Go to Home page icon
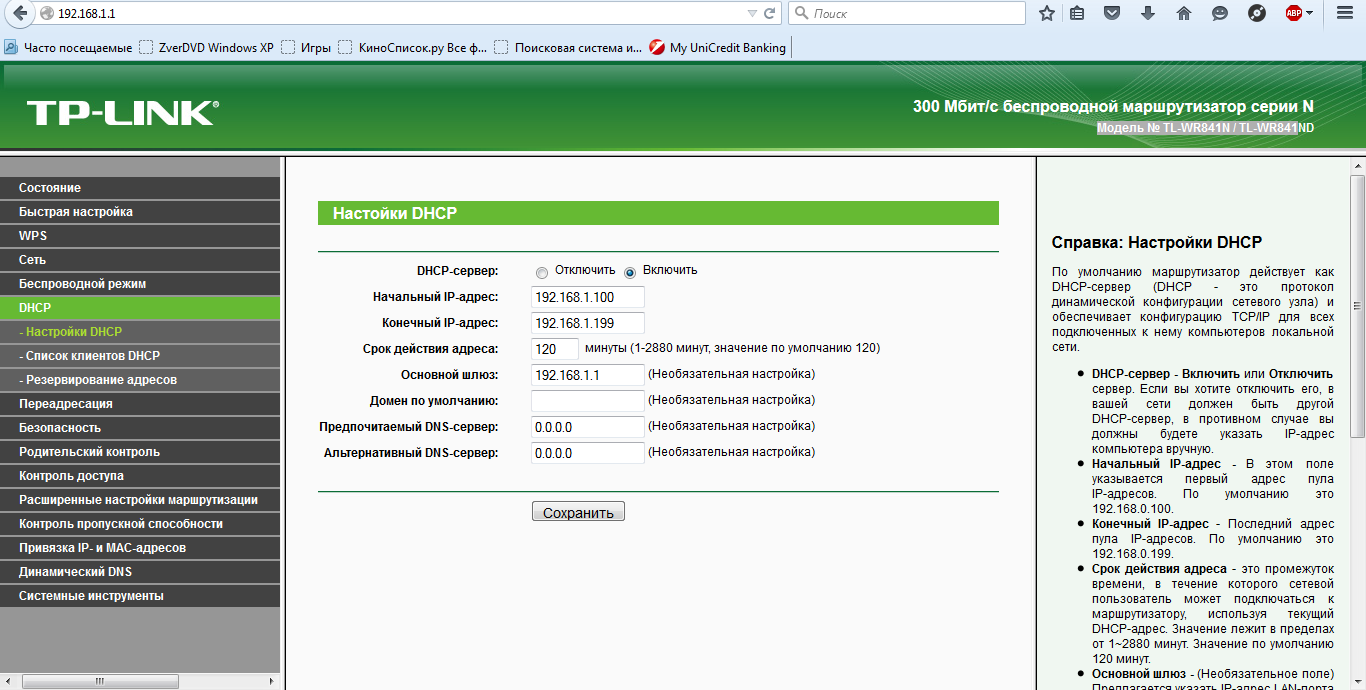The image size is (1366, 690). pyautogui.click(x=1184, y=13)
